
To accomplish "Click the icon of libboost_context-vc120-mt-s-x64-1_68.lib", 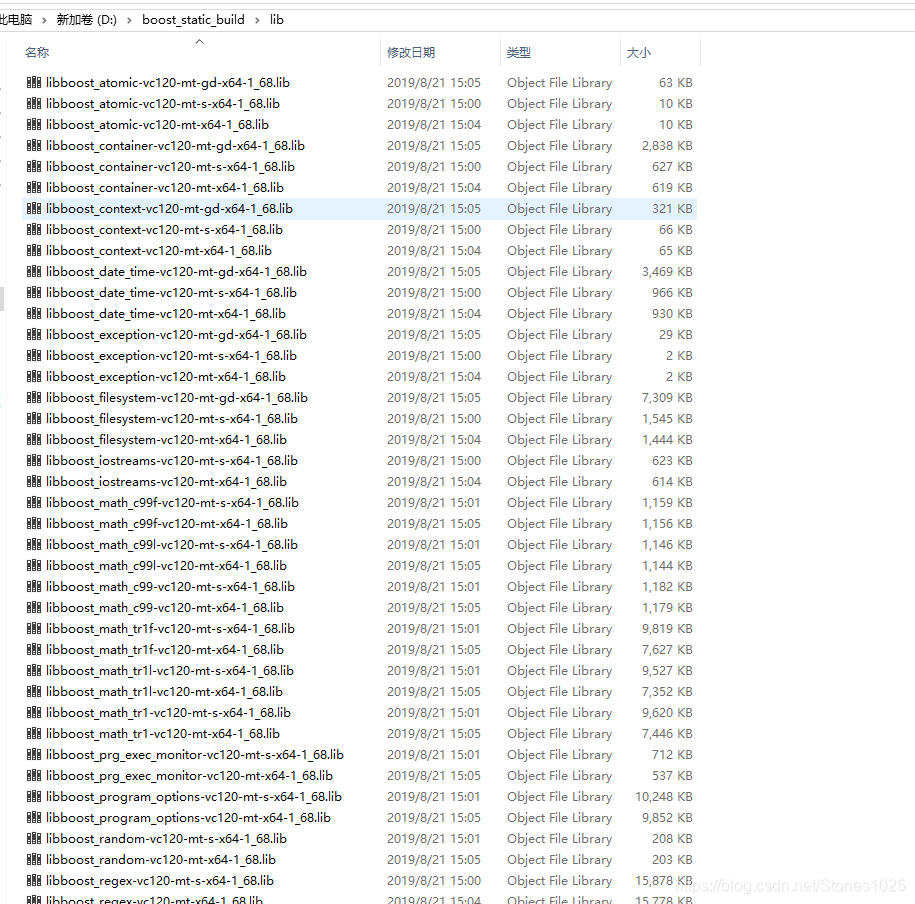I will (x=34, y=229).
